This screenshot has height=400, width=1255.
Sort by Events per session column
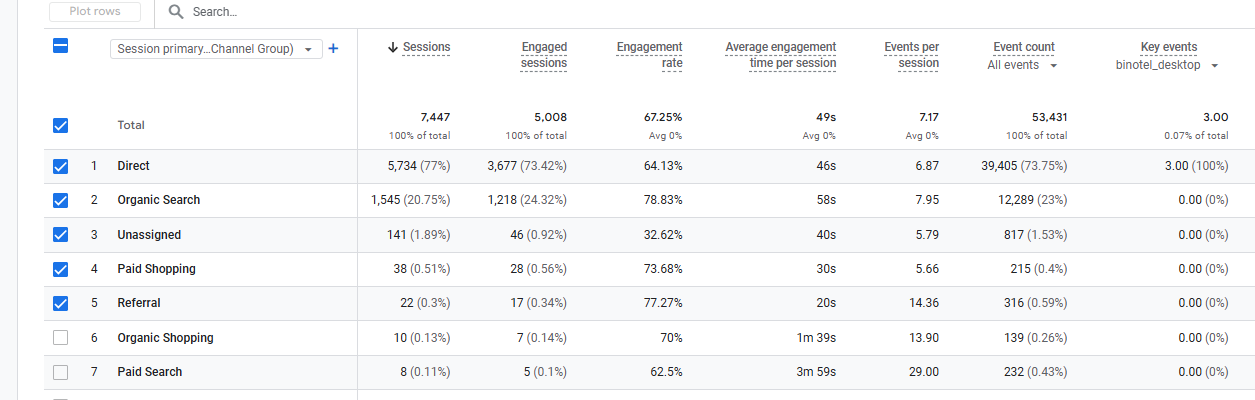click(911, 55)
